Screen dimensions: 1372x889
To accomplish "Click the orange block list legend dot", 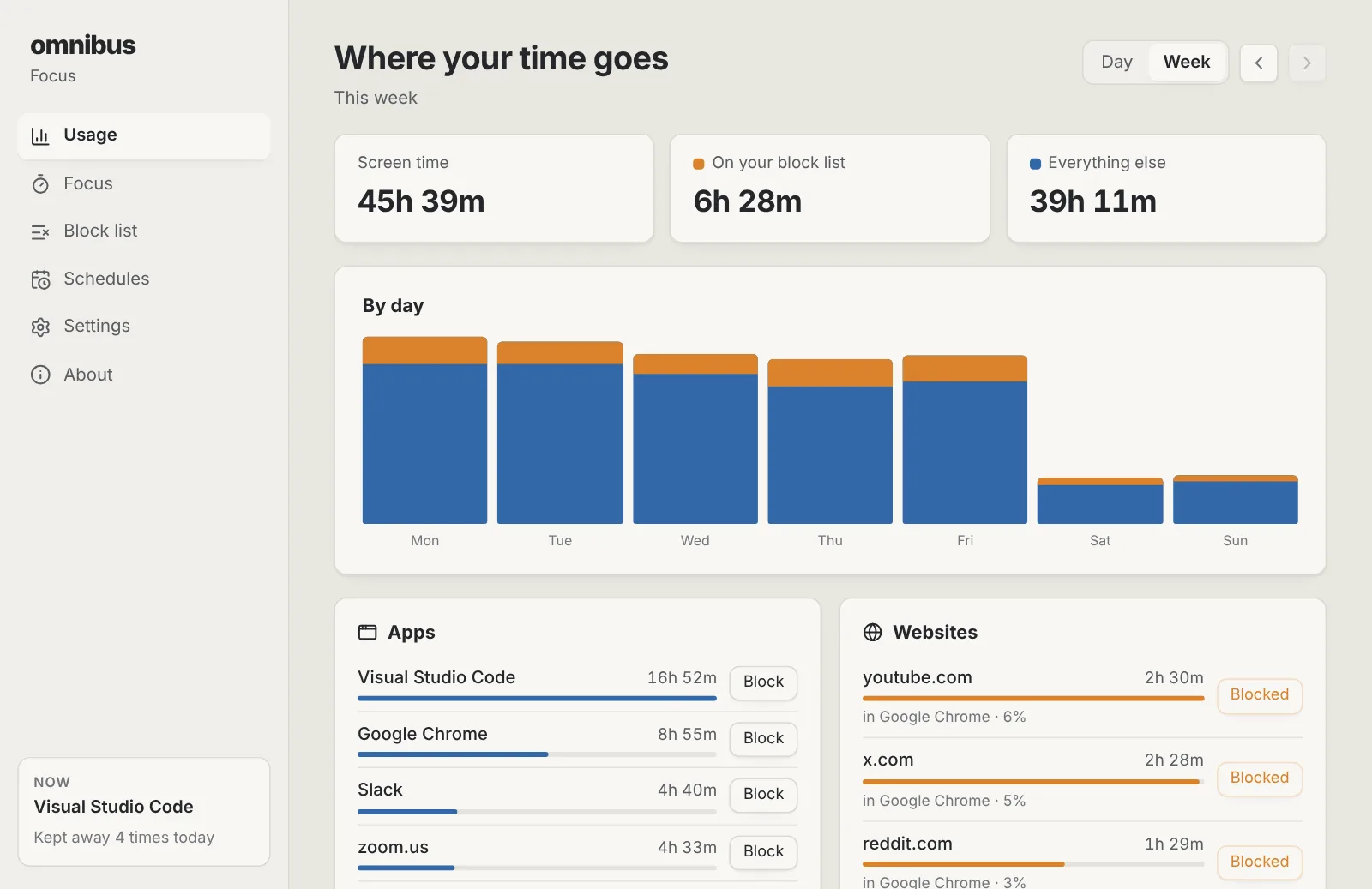I will [699, 164].
